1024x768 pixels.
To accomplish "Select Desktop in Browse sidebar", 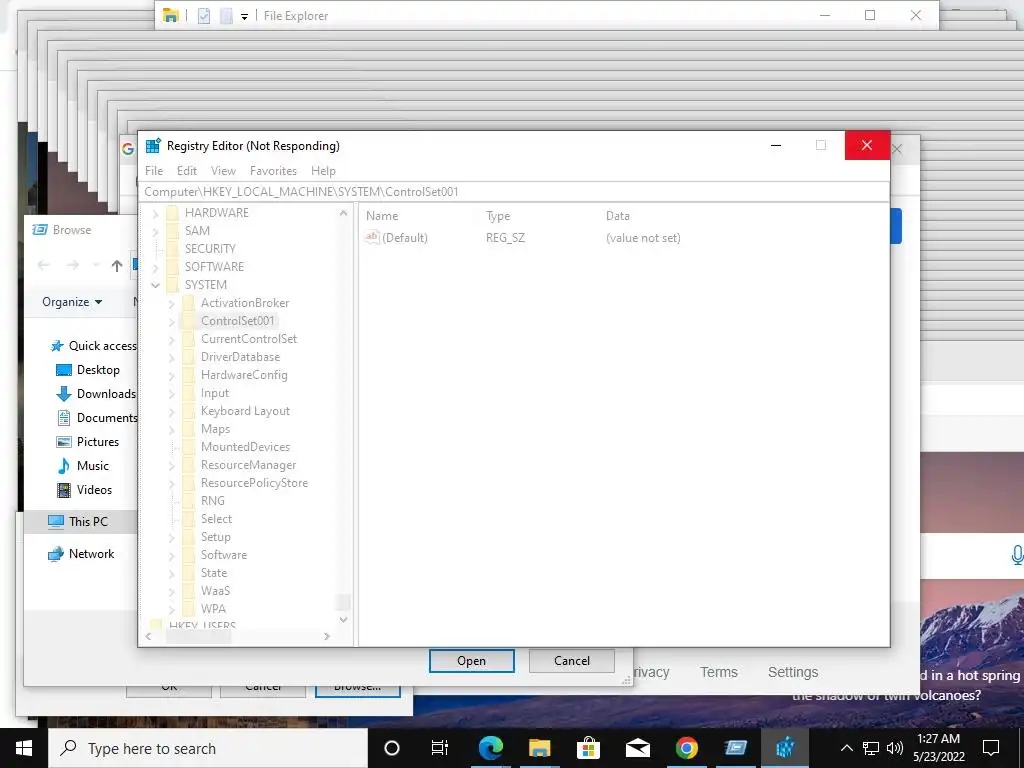I will point(88,370).
